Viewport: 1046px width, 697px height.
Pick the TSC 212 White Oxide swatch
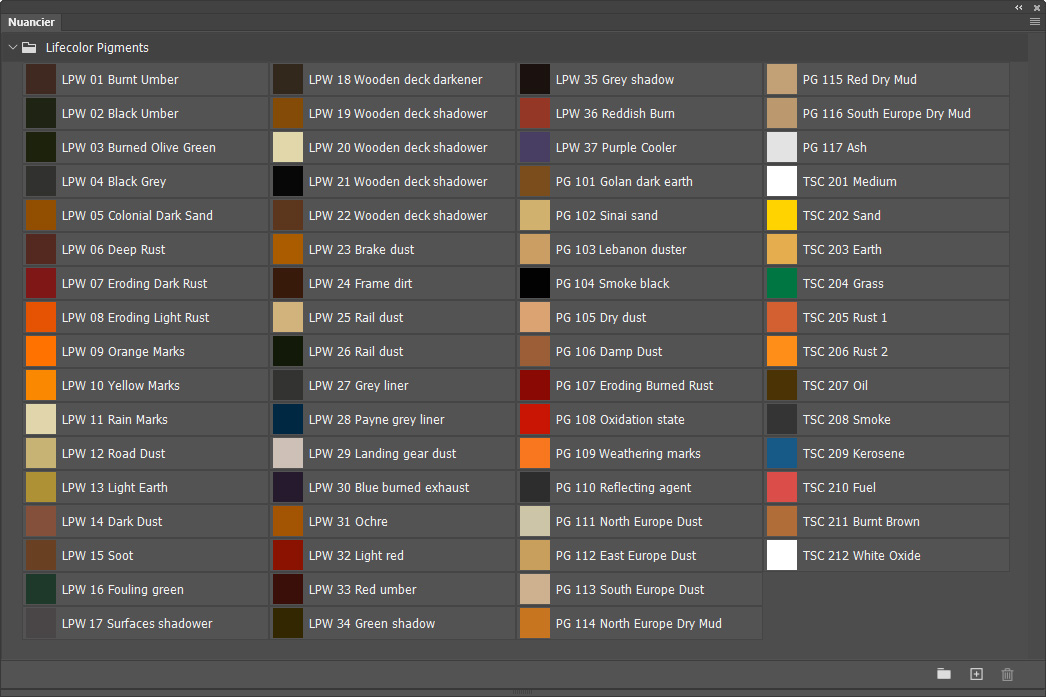pyautogui.click(x=782, y=556)
